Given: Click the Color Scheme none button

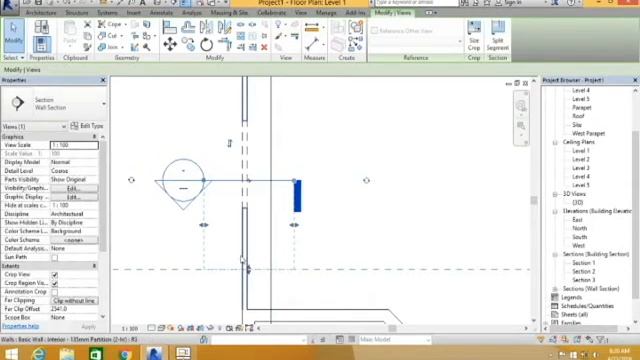Looking at the screenshot, I should [74, 240].
